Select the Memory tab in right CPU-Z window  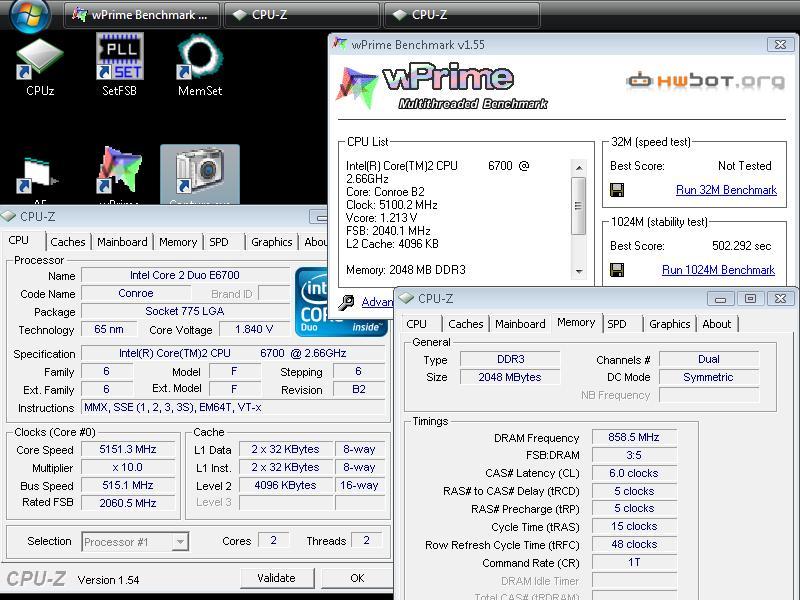point(576,322)
